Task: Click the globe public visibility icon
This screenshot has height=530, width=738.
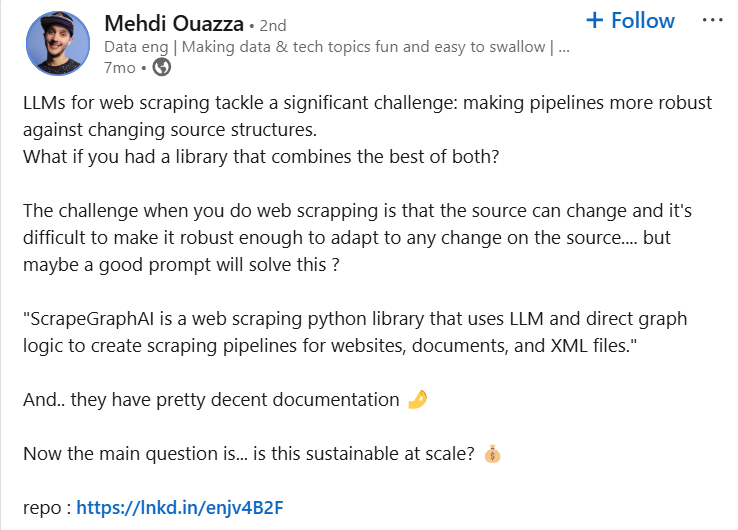Action: tap(161, 68)
